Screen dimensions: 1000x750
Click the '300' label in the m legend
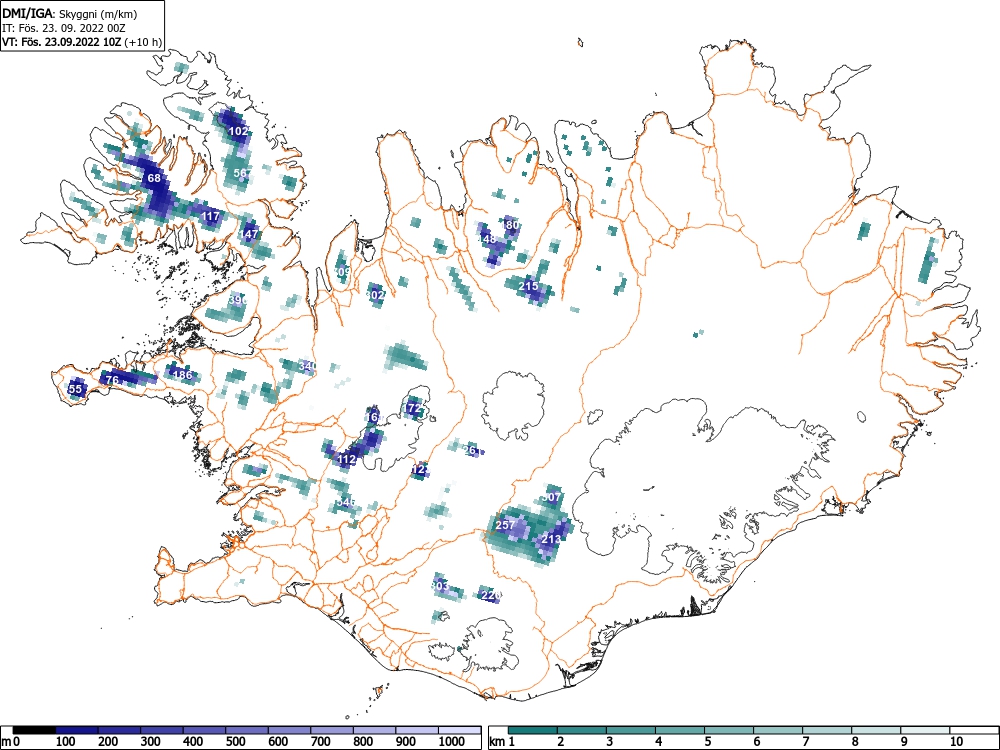[x=151, y=741]
